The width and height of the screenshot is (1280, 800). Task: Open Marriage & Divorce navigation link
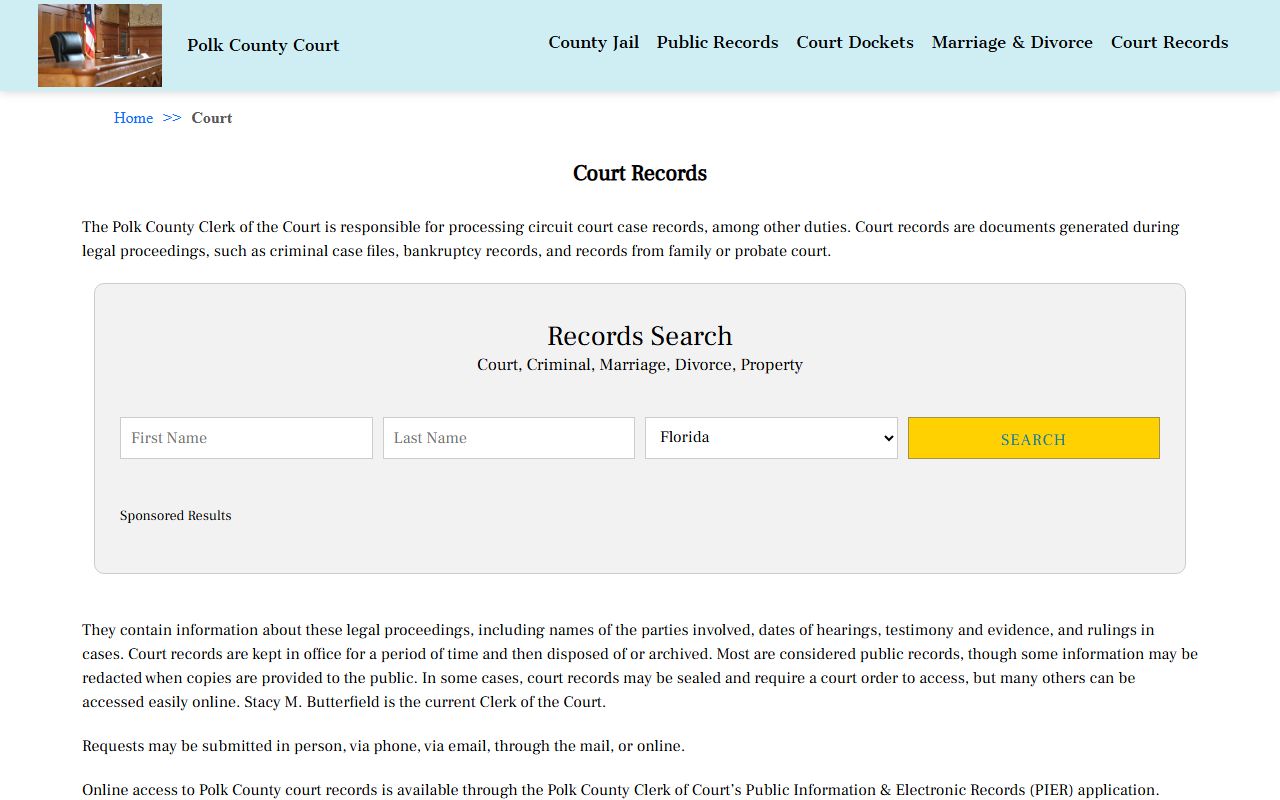click(x=1012, y=42)
